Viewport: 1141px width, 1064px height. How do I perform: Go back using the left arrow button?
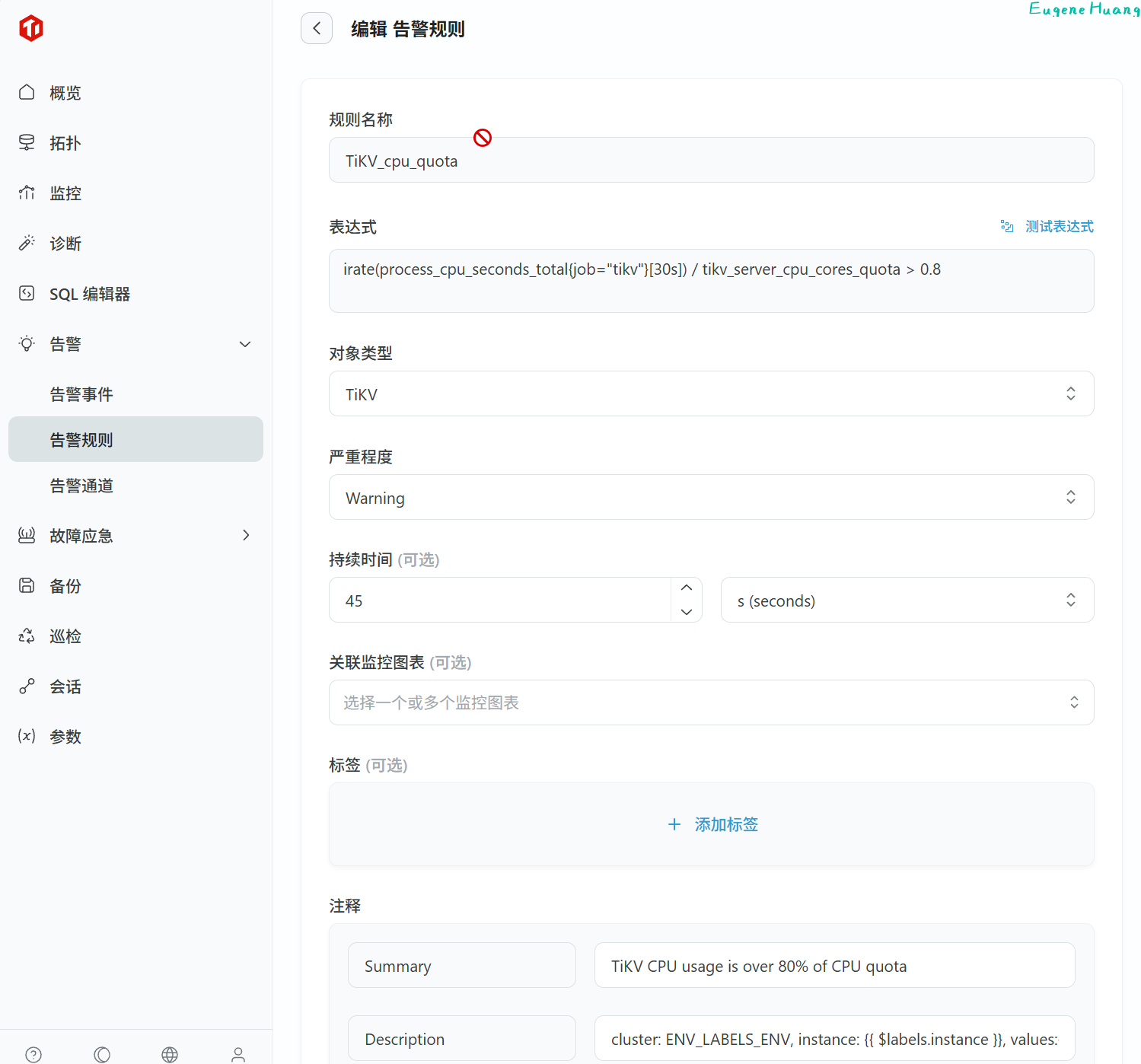317,29
